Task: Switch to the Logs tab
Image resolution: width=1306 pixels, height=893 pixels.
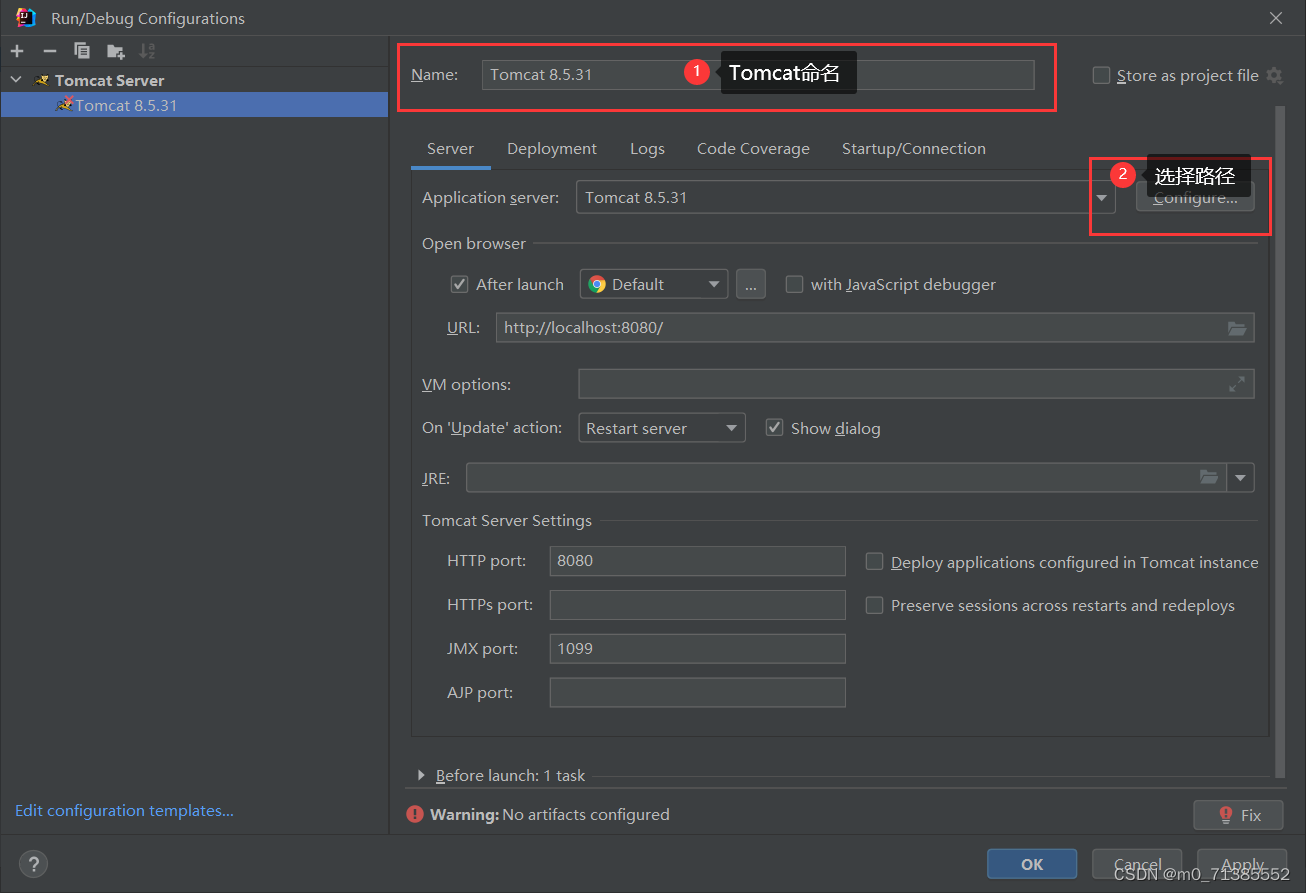Action: pyautogui.click(x=647, y=149)
